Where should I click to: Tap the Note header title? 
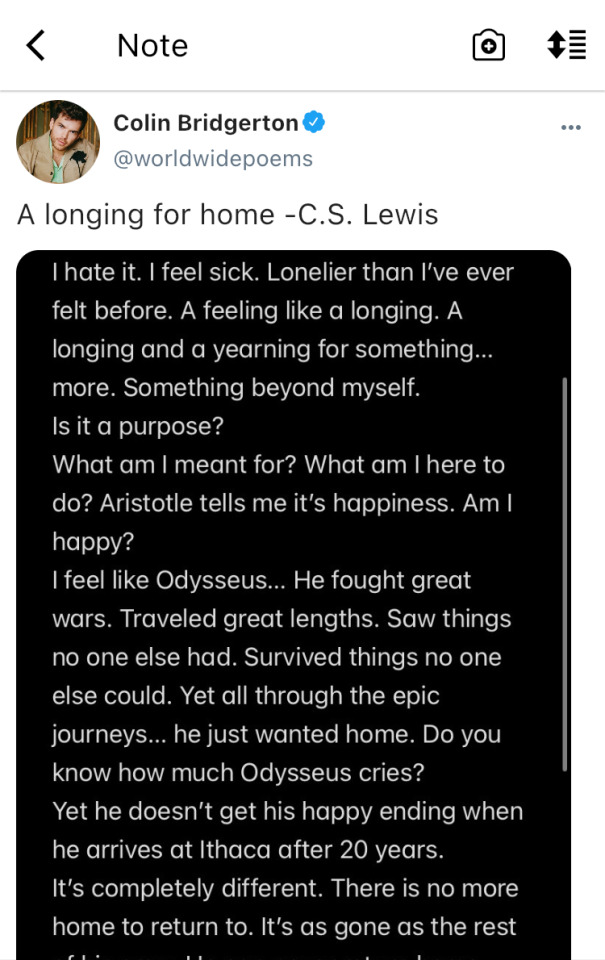click(x=152, y=45)
